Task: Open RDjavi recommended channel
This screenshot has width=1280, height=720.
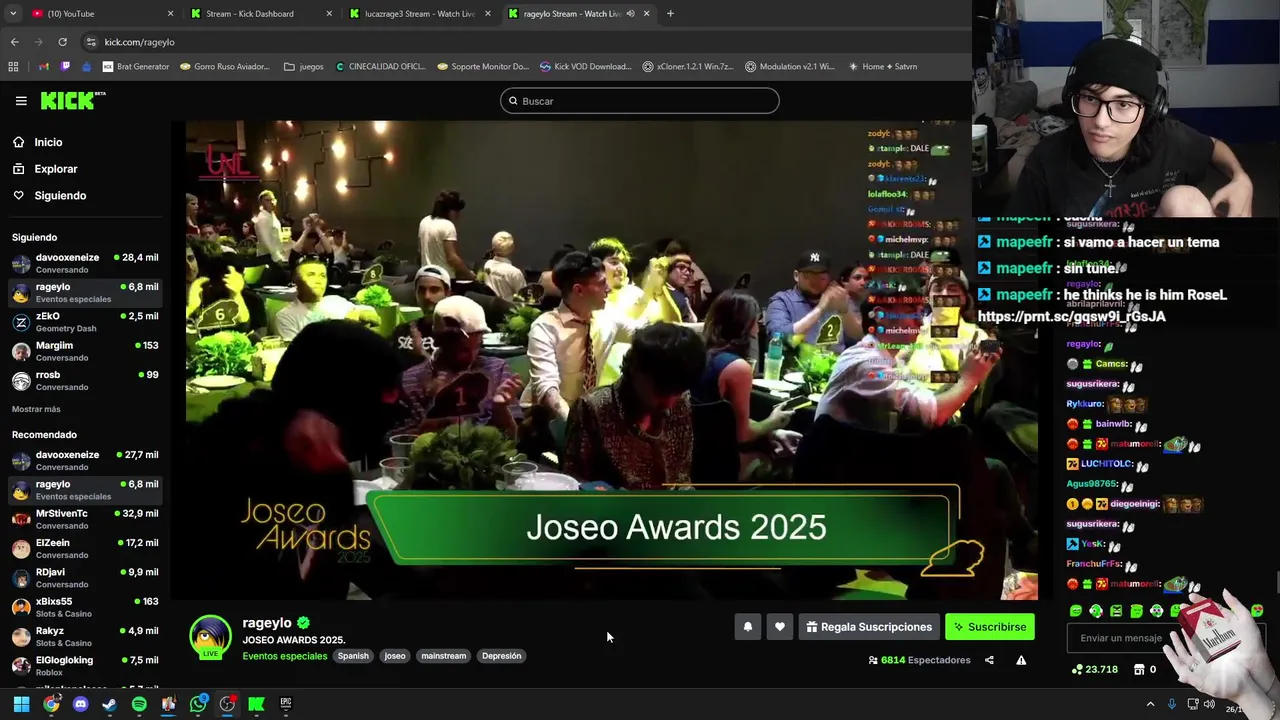Action: click(85, 578)
